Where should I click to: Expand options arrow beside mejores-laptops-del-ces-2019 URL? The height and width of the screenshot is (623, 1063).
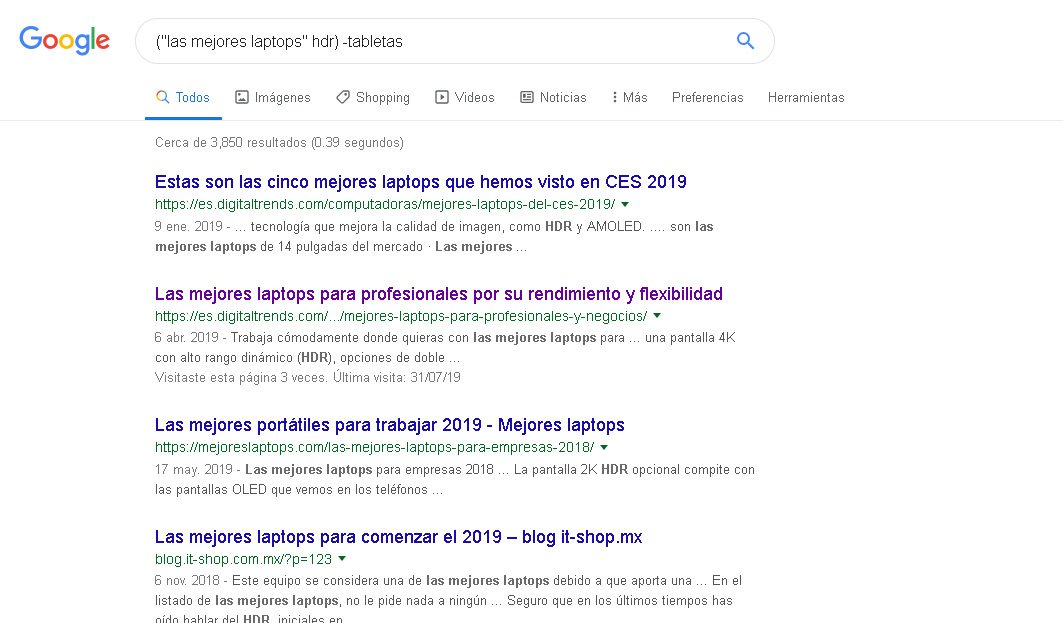(625, 204)
